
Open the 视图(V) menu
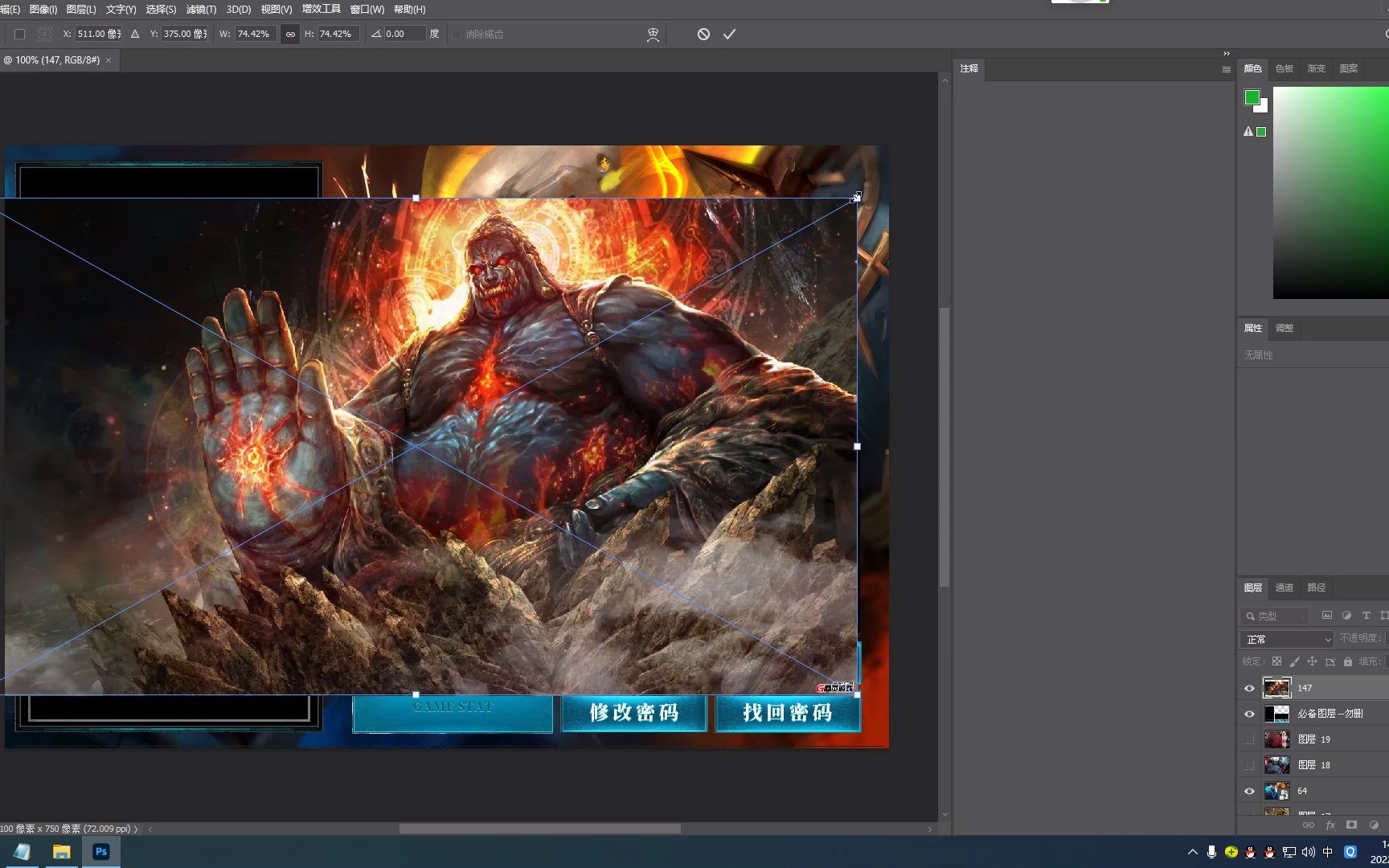coord(276,9)
